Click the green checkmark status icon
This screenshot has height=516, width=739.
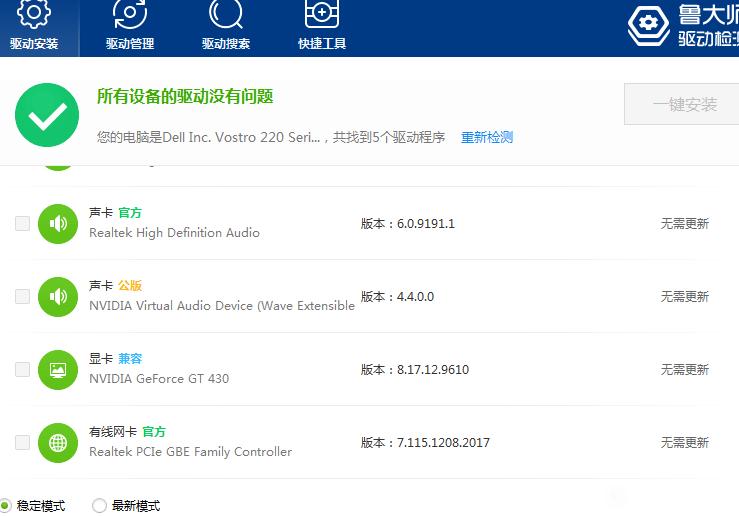click(x=47, y=115)
